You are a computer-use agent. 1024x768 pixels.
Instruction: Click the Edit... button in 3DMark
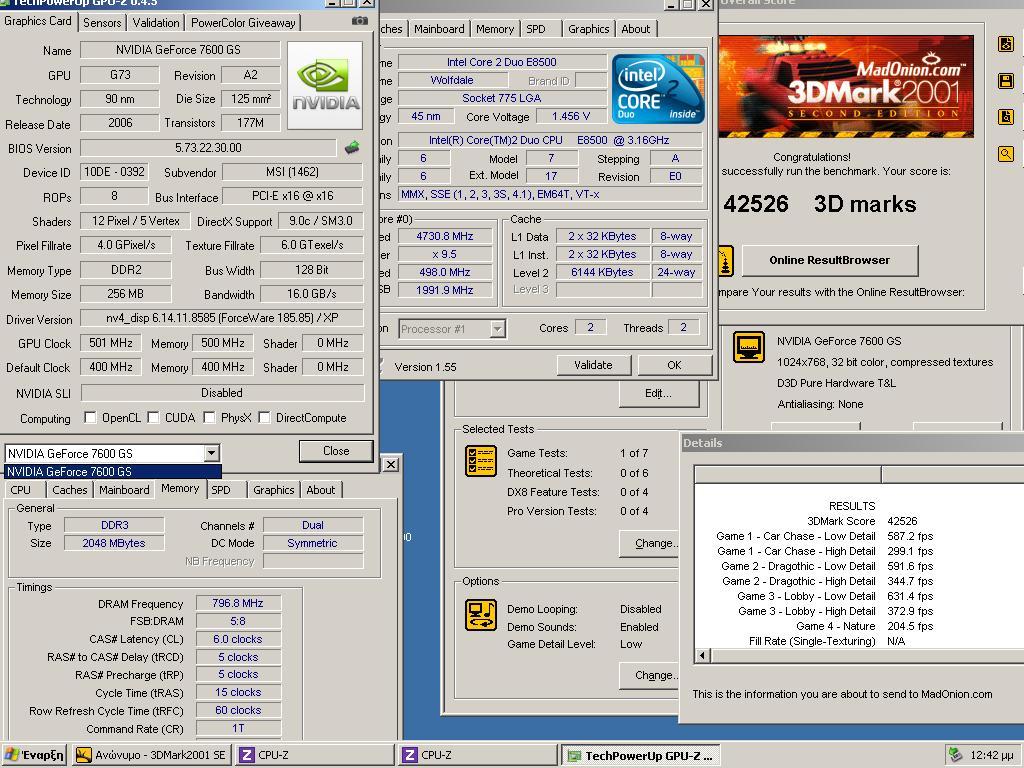[x=658, y=393]
